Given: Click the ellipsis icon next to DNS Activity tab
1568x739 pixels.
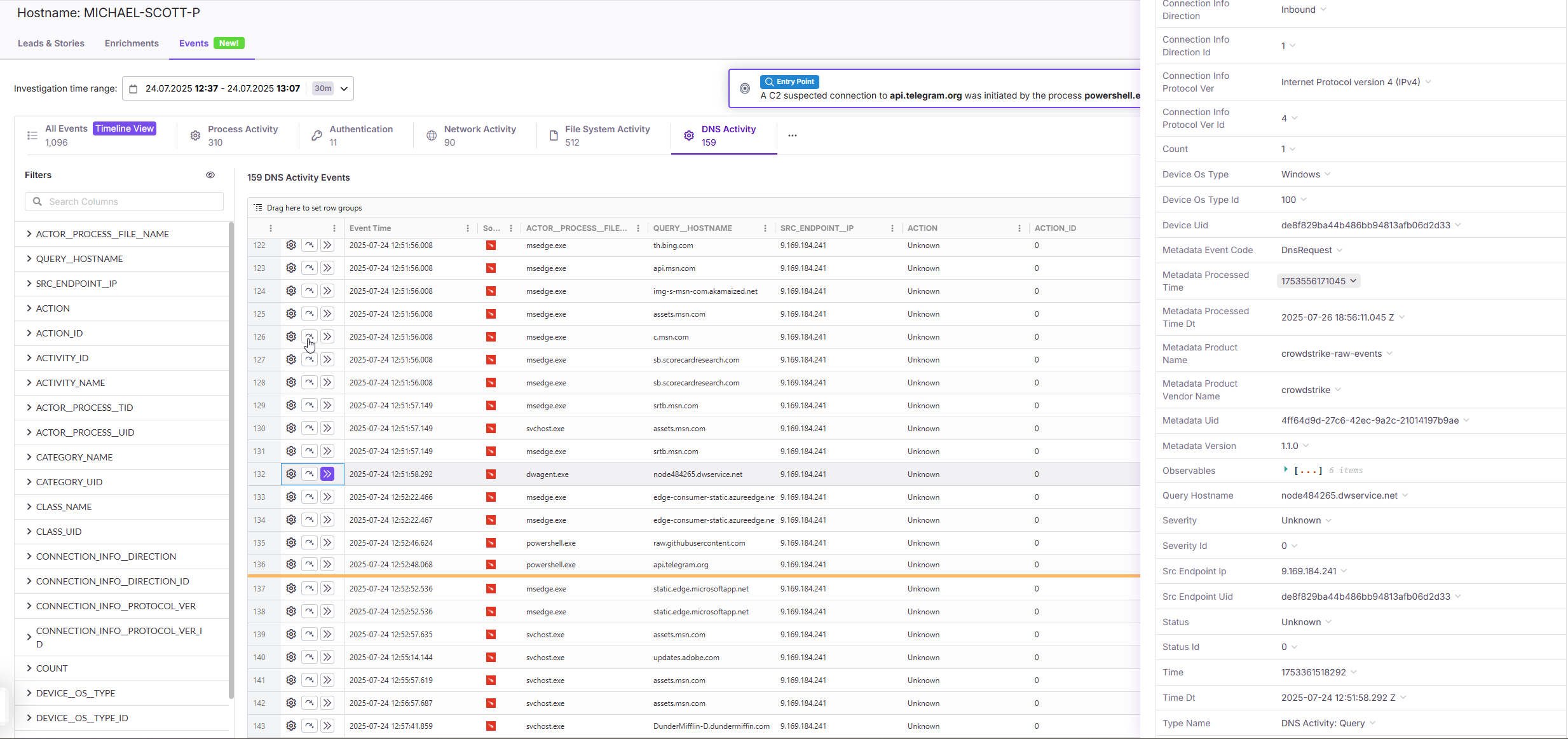Looking at the screenshot, I should coord(792,135).
